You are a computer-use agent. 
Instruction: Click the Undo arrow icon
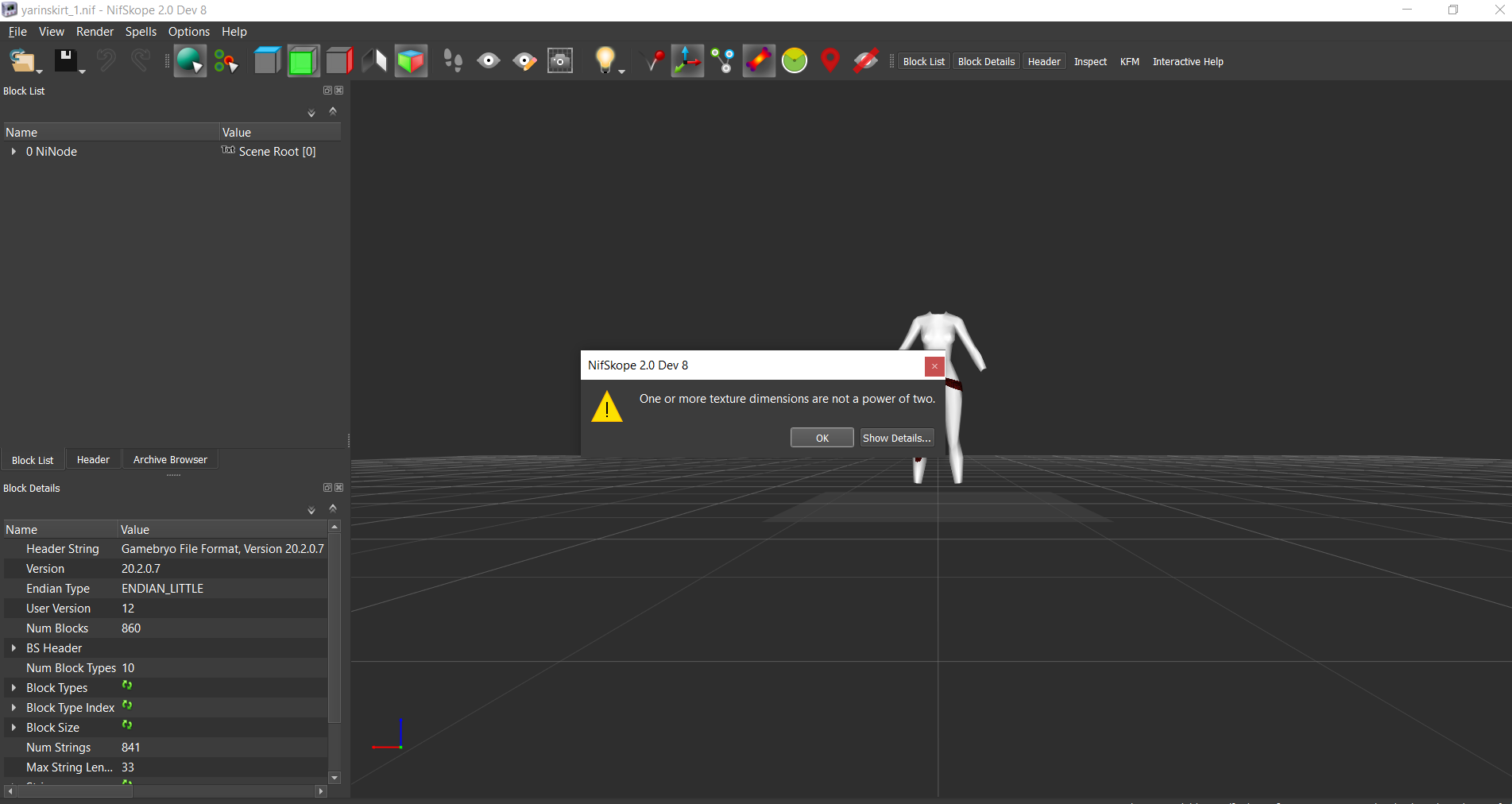click(x=106, y=60)
